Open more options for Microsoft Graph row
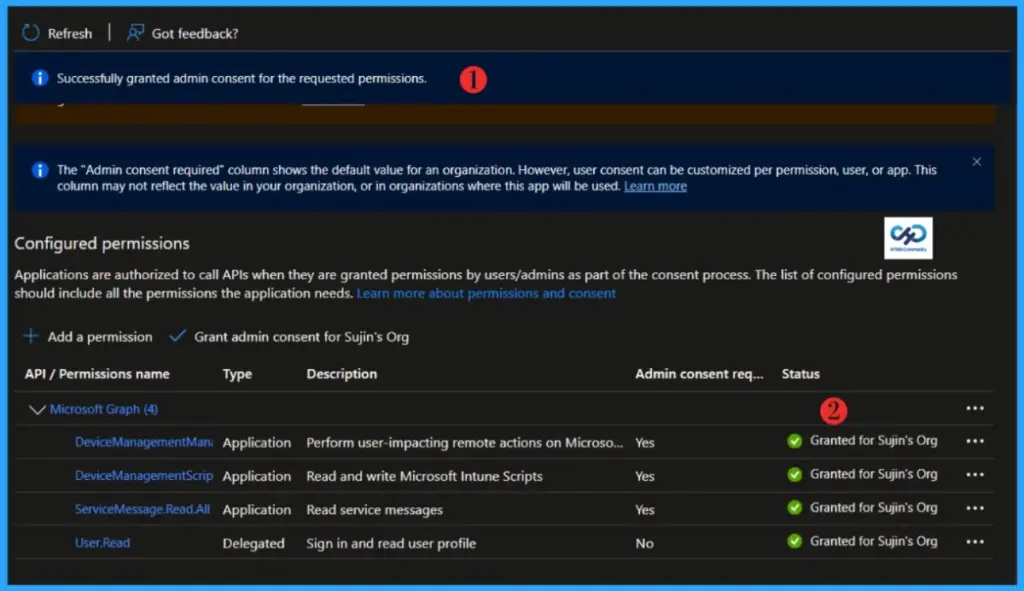 point(975,408)
